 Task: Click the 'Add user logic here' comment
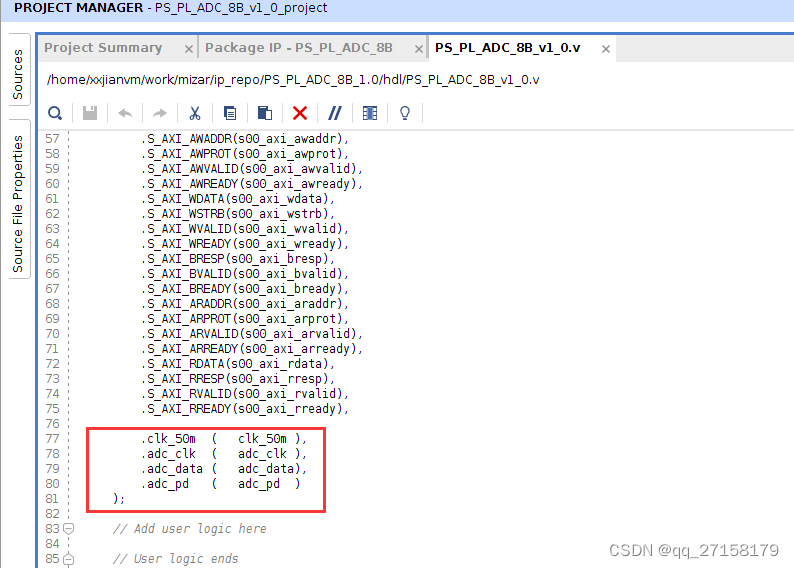tap(189, 529)
